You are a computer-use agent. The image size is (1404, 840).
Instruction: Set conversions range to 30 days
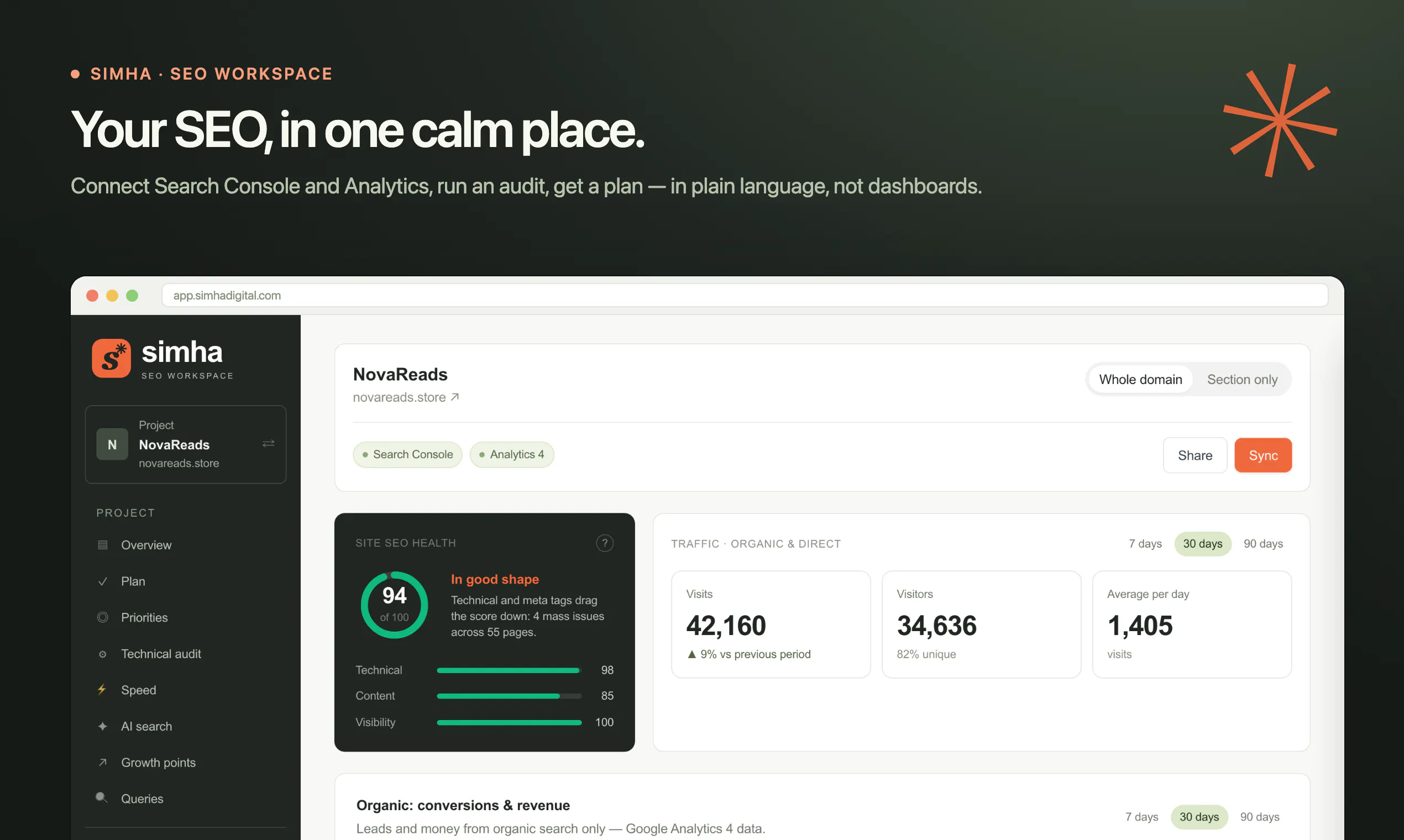tap(1199, 816)
